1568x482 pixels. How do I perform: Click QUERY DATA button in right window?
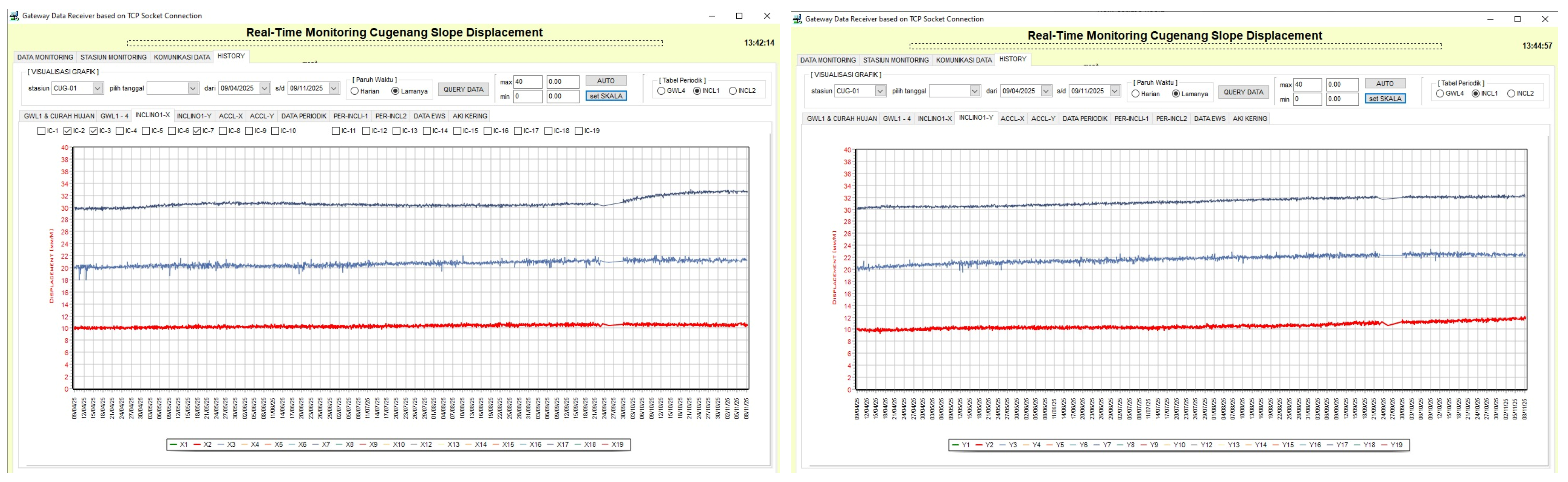[1244, 93]
